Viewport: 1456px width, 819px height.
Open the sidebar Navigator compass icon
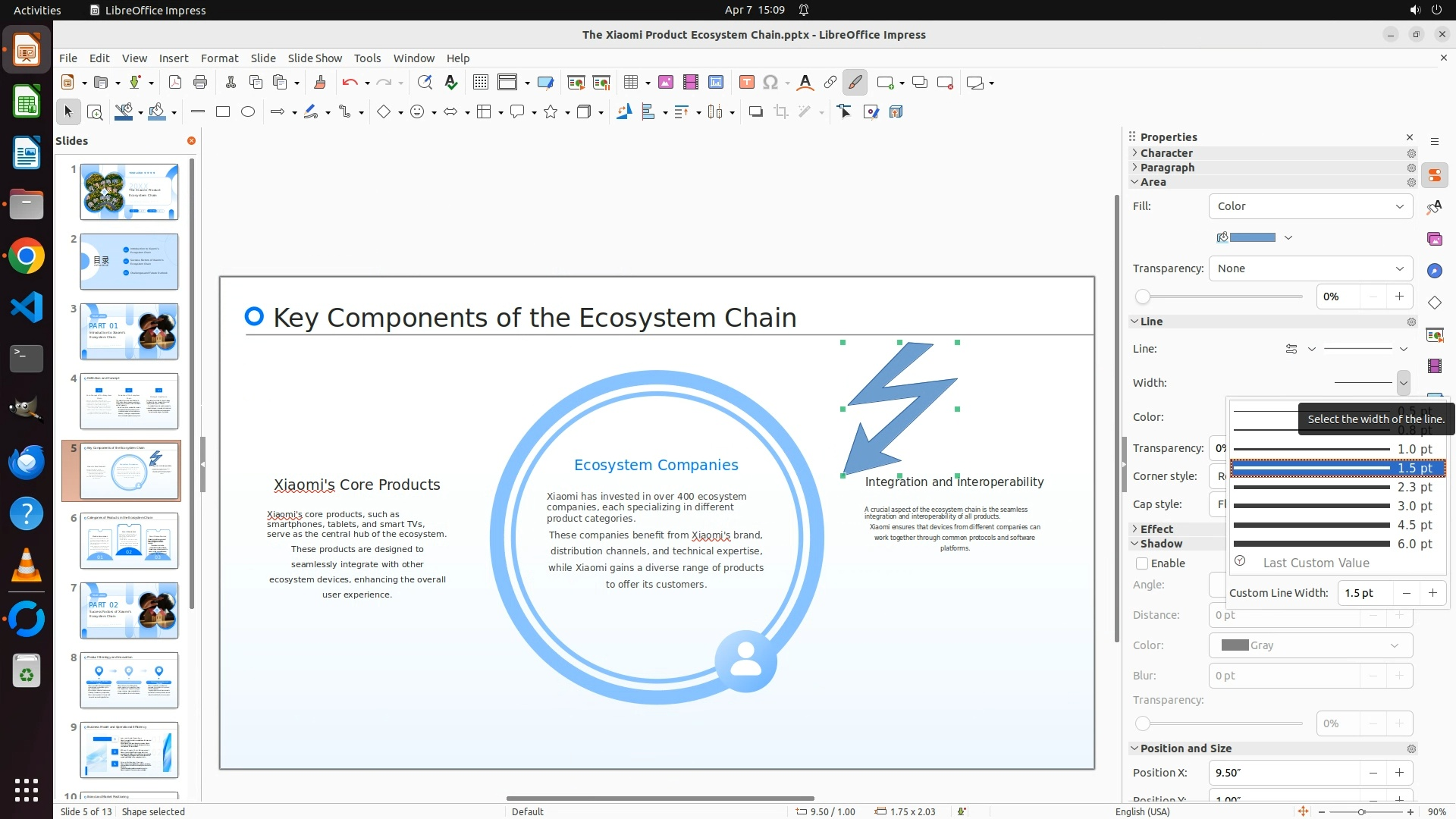coord(1434,271)
